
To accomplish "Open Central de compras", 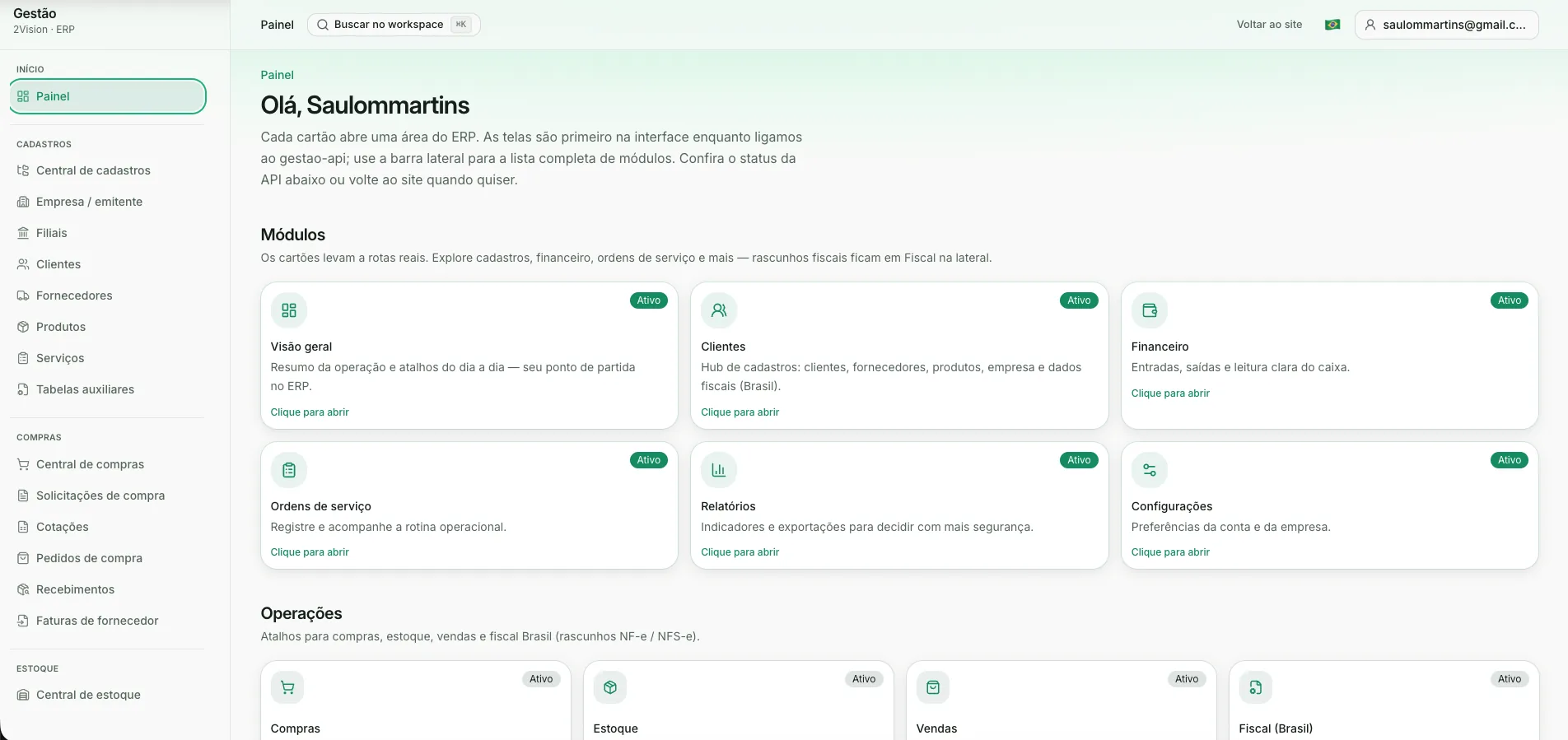I will coord(108,464).
